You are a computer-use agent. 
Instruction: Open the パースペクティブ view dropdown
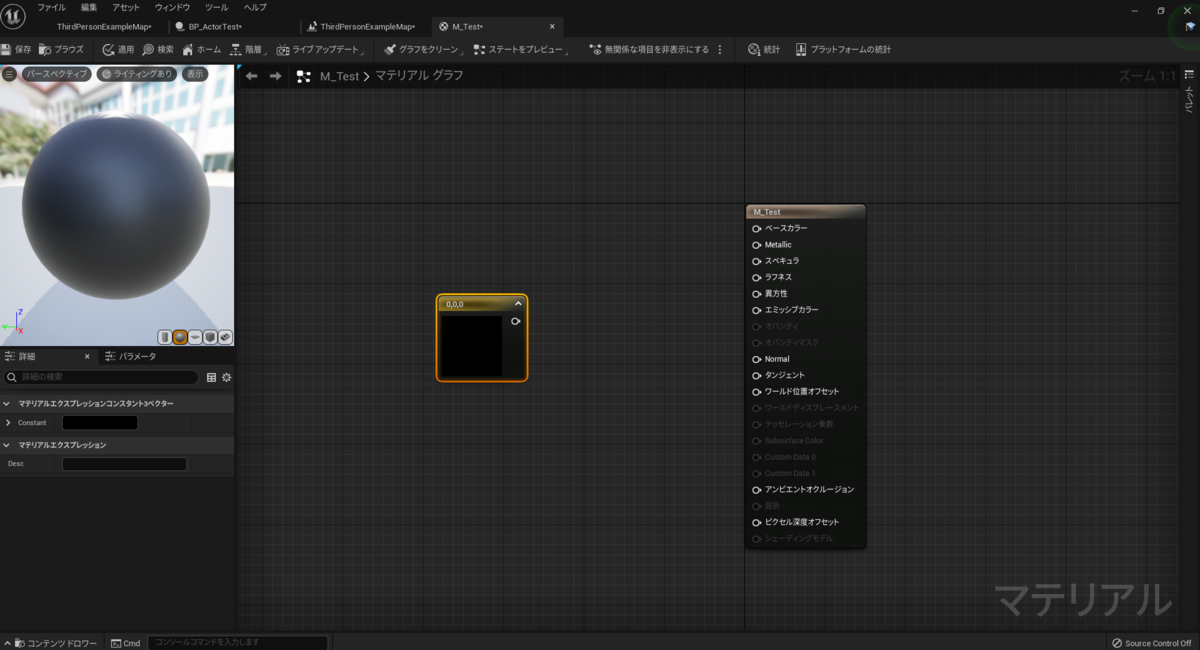click(57, 74)
